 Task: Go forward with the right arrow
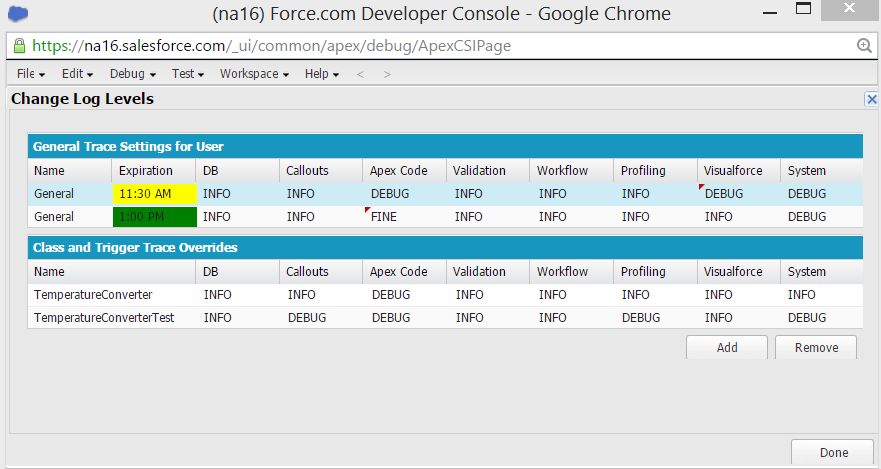[x=387, y=74]
